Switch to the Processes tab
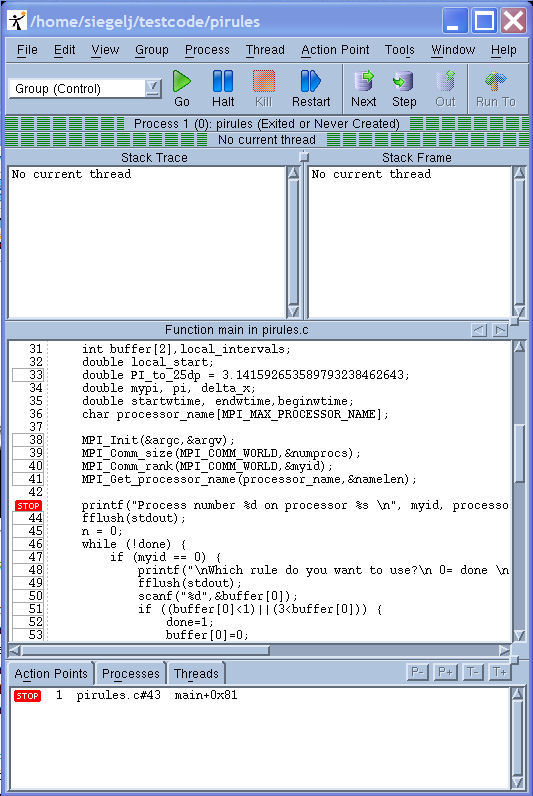533x796 pixels. [130, 674]
